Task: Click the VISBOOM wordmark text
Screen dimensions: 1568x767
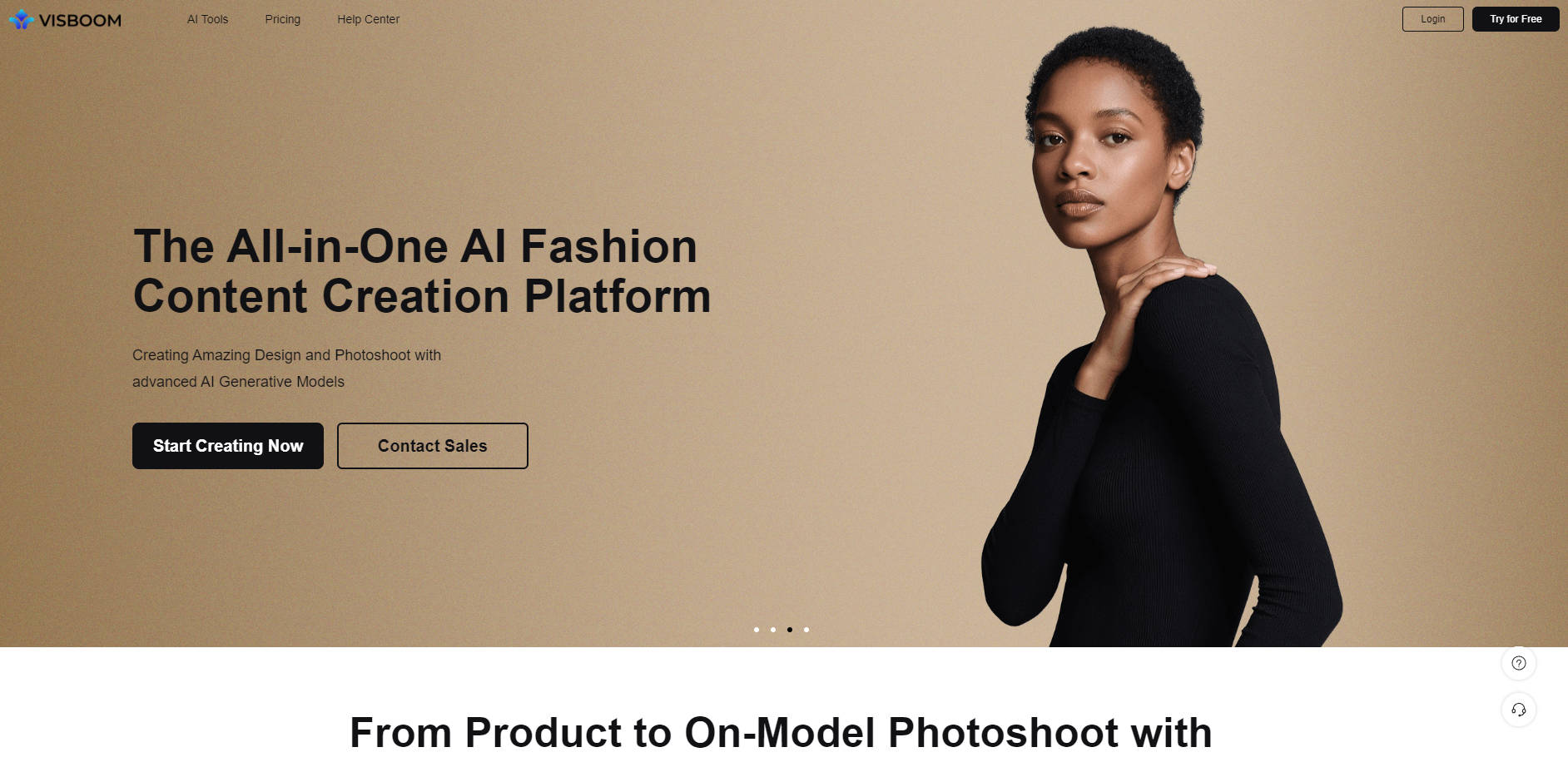Action: (80, 20)
